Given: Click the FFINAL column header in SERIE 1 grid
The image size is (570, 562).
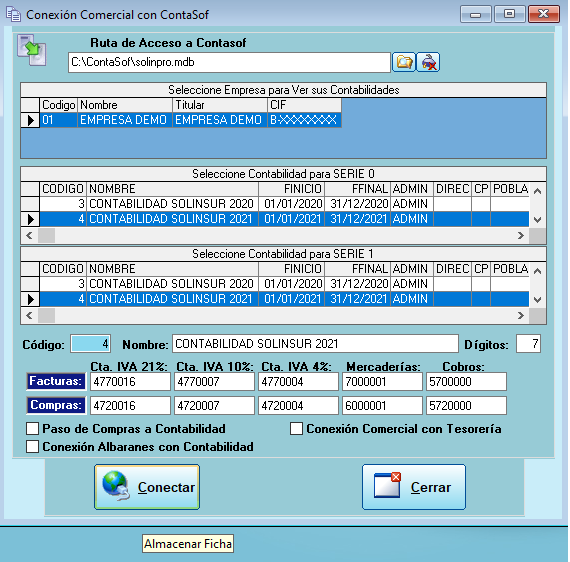Looking at the screenshot, I should pyautogui.click(x=358, y=269).
